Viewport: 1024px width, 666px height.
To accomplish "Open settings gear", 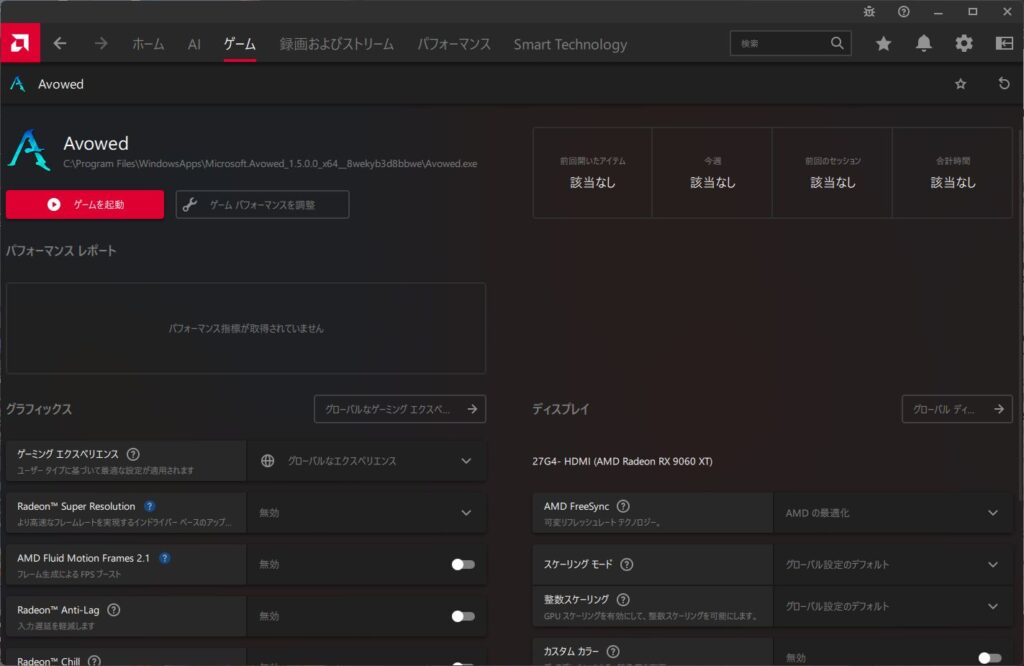I will [x=964, y=44].
